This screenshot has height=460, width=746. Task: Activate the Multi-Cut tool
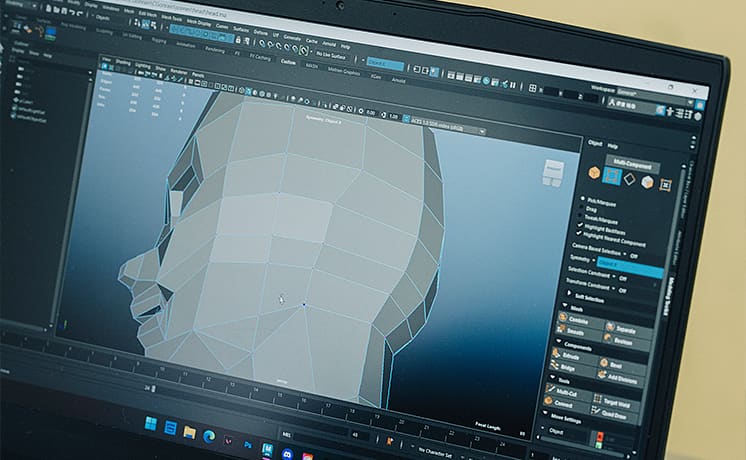(567, 393)
